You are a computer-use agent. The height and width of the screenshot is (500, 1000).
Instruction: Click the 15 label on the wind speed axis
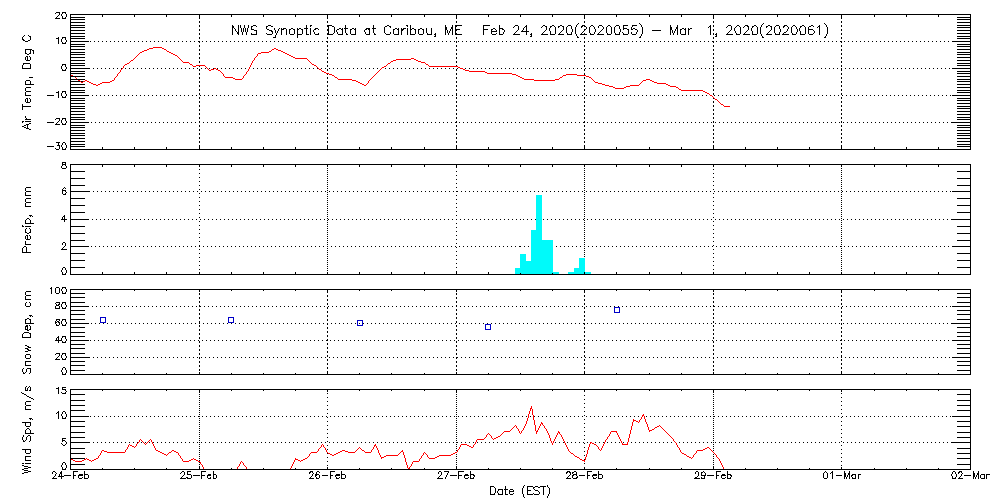(59, 391)
